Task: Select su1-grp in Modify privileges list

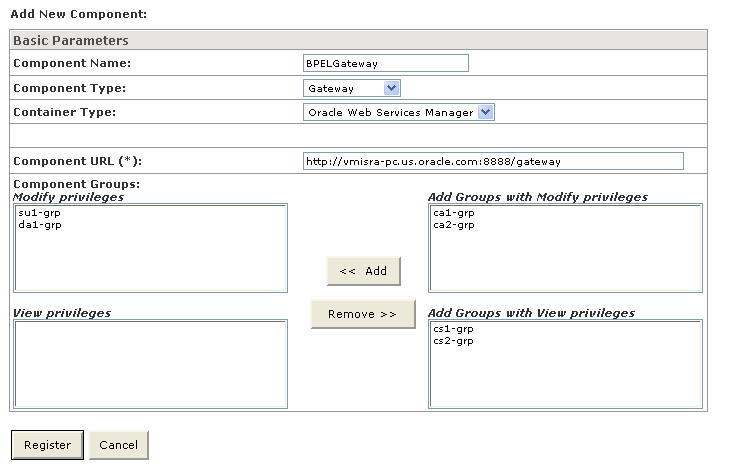Action: tap(37, 213)
